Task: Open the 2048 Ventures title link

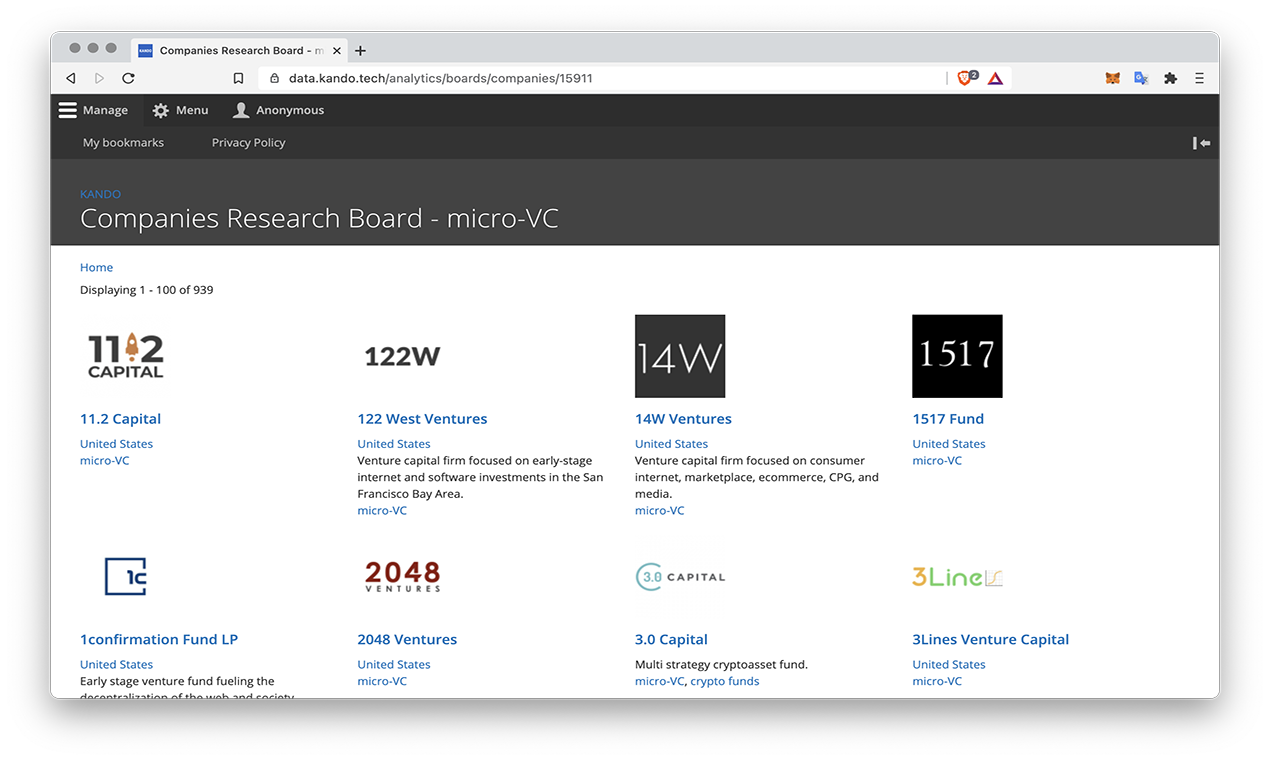Action: (407, 640)
